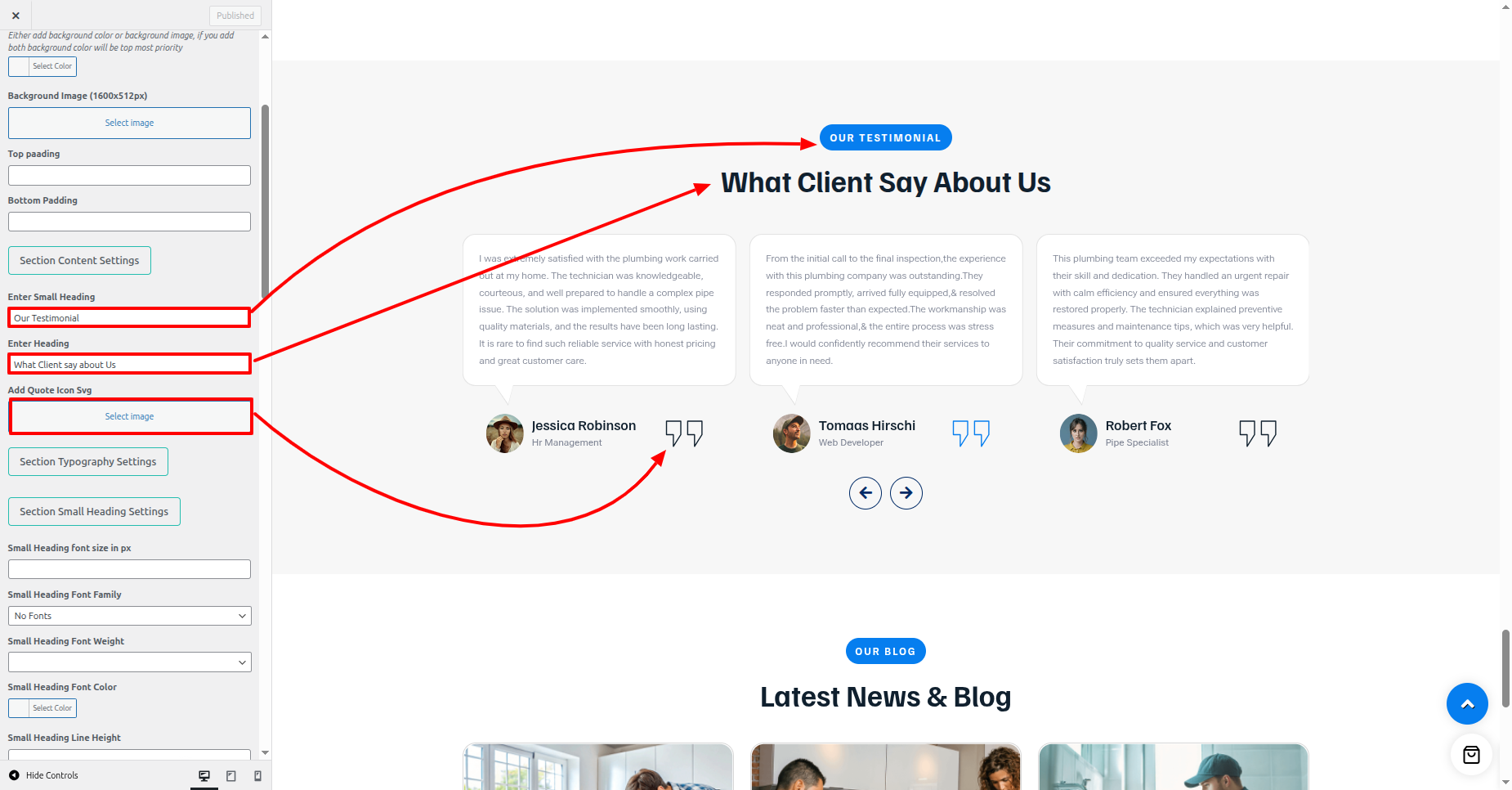Open the Section Typography Settings tab
The height and width of the screenshot is (790, 1512).
(88, 461)
